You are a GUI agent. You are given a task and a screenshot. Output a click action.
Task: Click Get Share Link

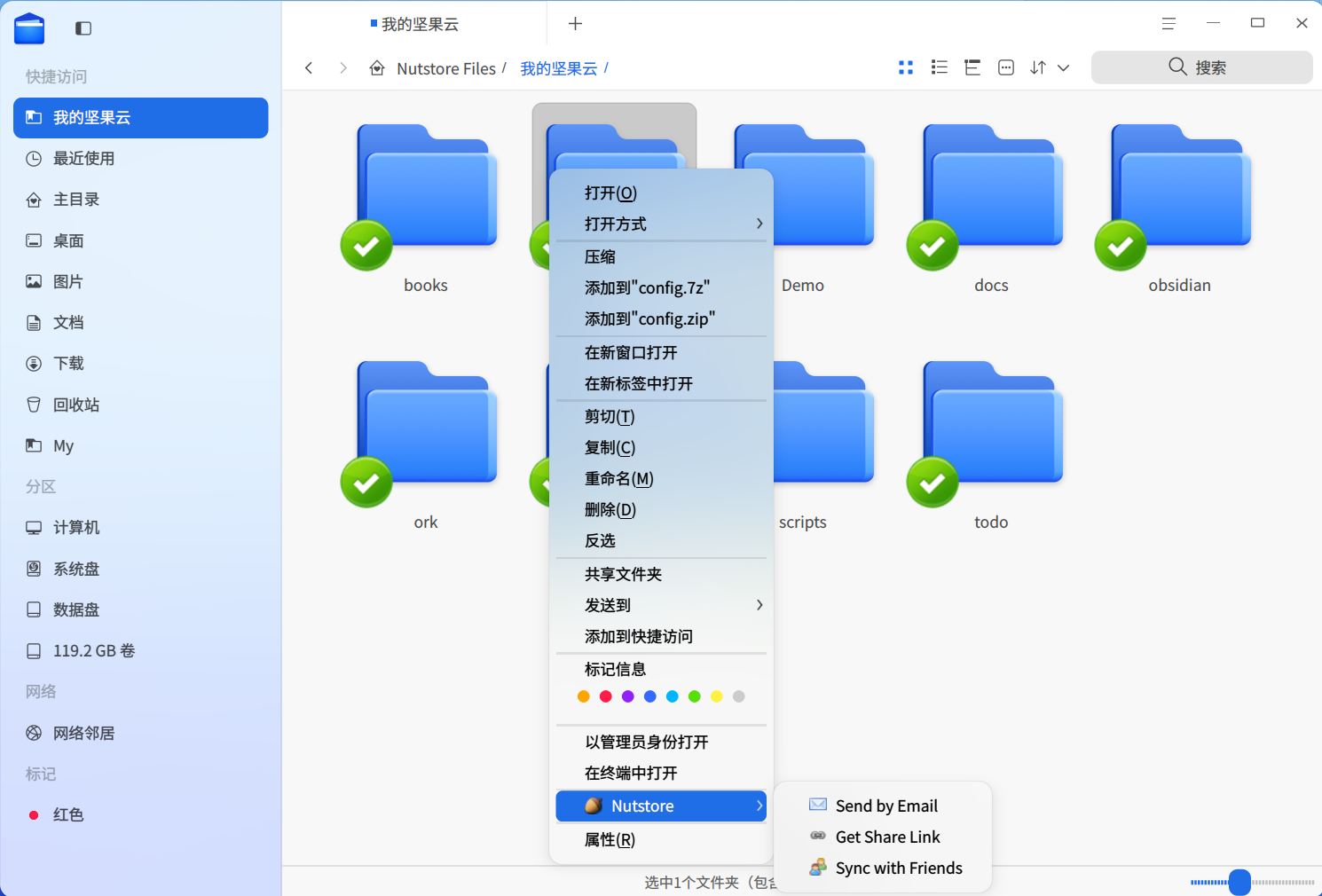click(883, 837)
